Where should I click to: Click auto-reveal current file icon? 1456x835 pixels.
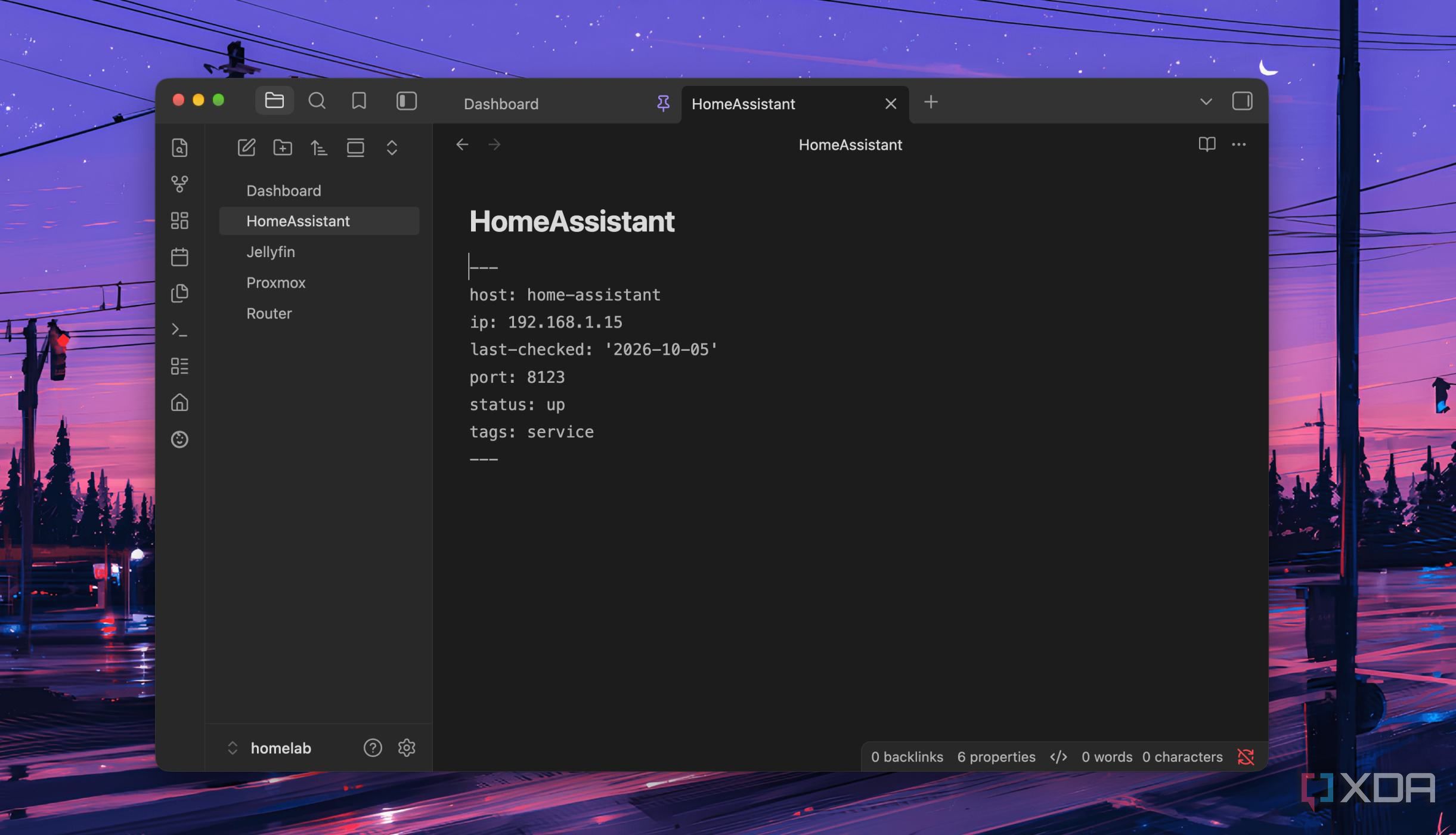click(355, 147)
